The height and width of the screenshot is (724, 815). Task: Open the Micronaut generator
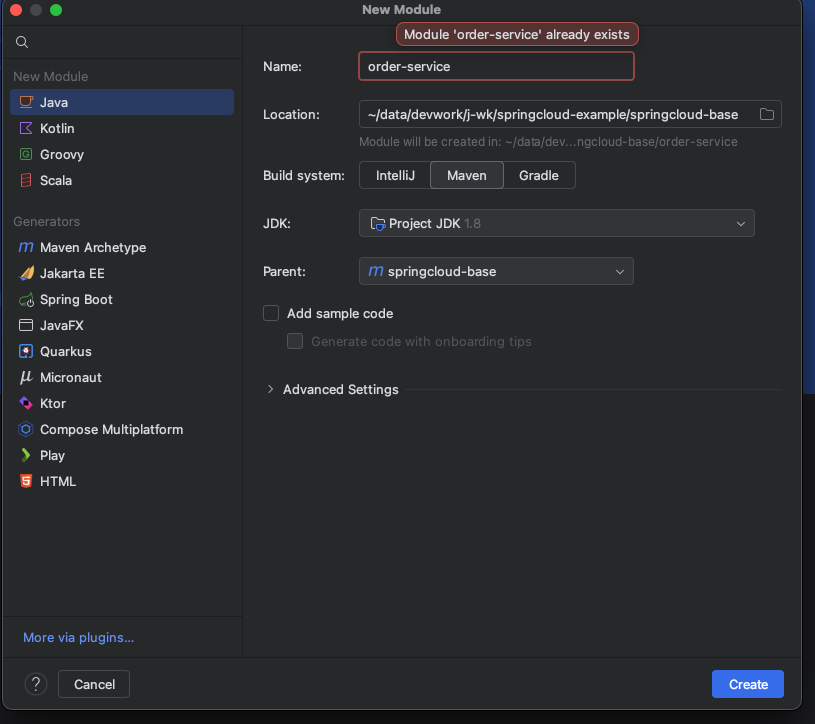(70, 377)
